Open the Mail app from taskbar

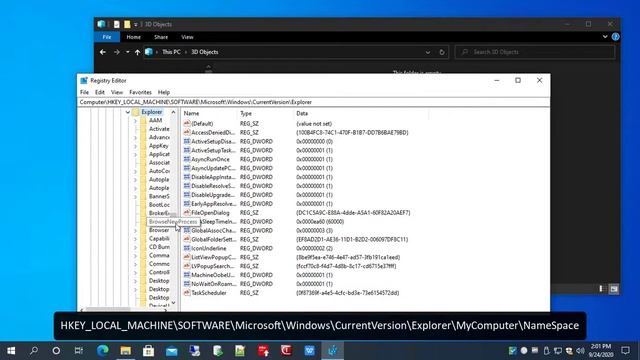(x=171, y=351)
